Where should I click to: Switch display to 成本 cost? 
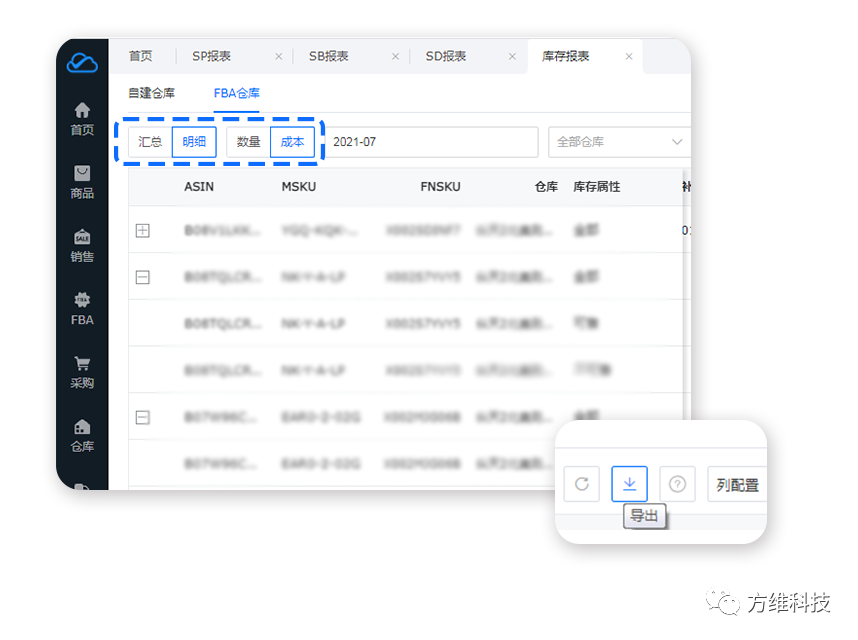click(x=292, y=142)
